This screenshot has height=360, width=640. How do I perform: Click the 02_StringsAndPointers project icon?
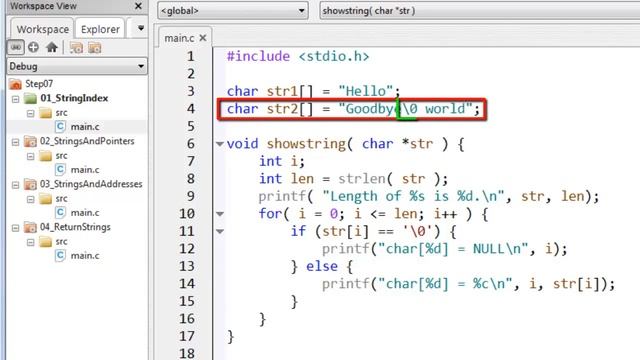30,141
